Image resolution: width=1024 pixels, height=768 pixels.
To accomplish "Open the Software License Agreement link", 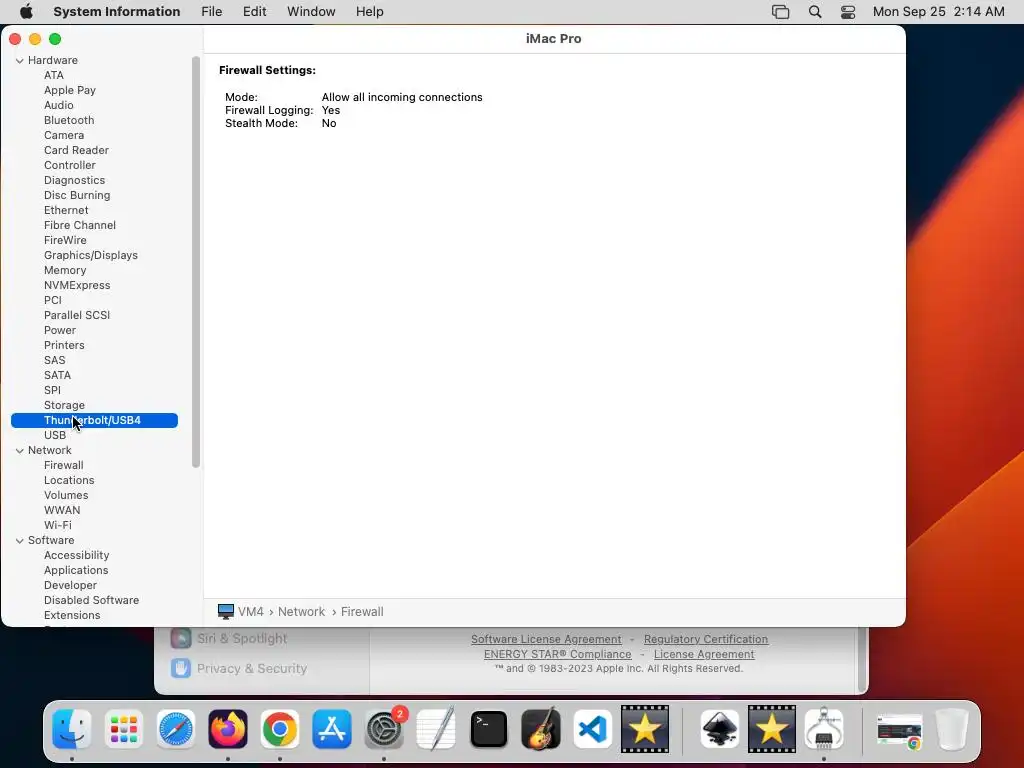I will tap(546, 639).
